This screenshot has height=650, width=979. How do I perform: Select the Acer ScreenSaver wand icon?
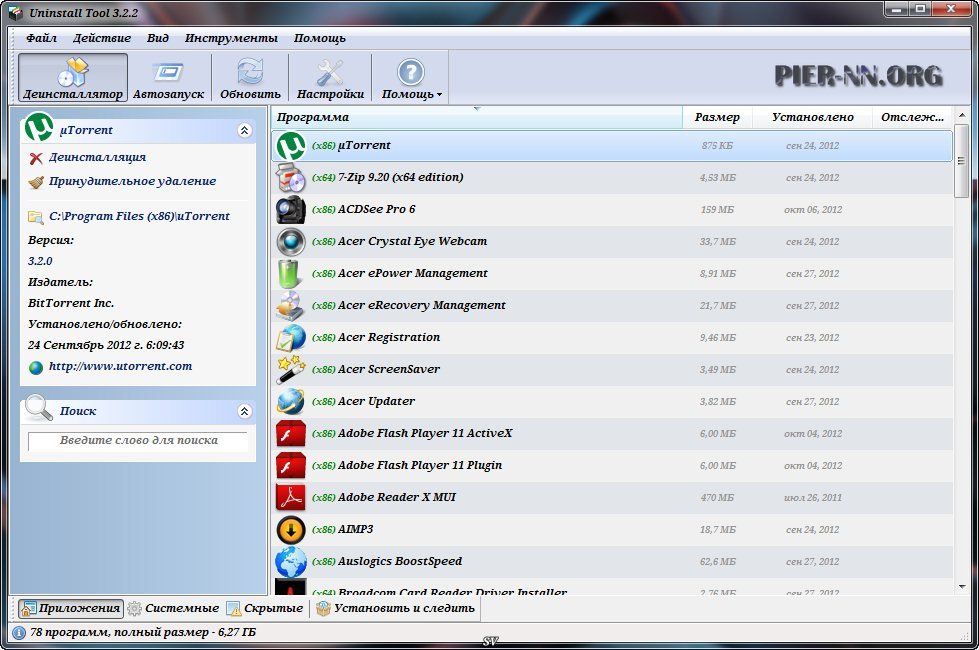coord(291,370)
